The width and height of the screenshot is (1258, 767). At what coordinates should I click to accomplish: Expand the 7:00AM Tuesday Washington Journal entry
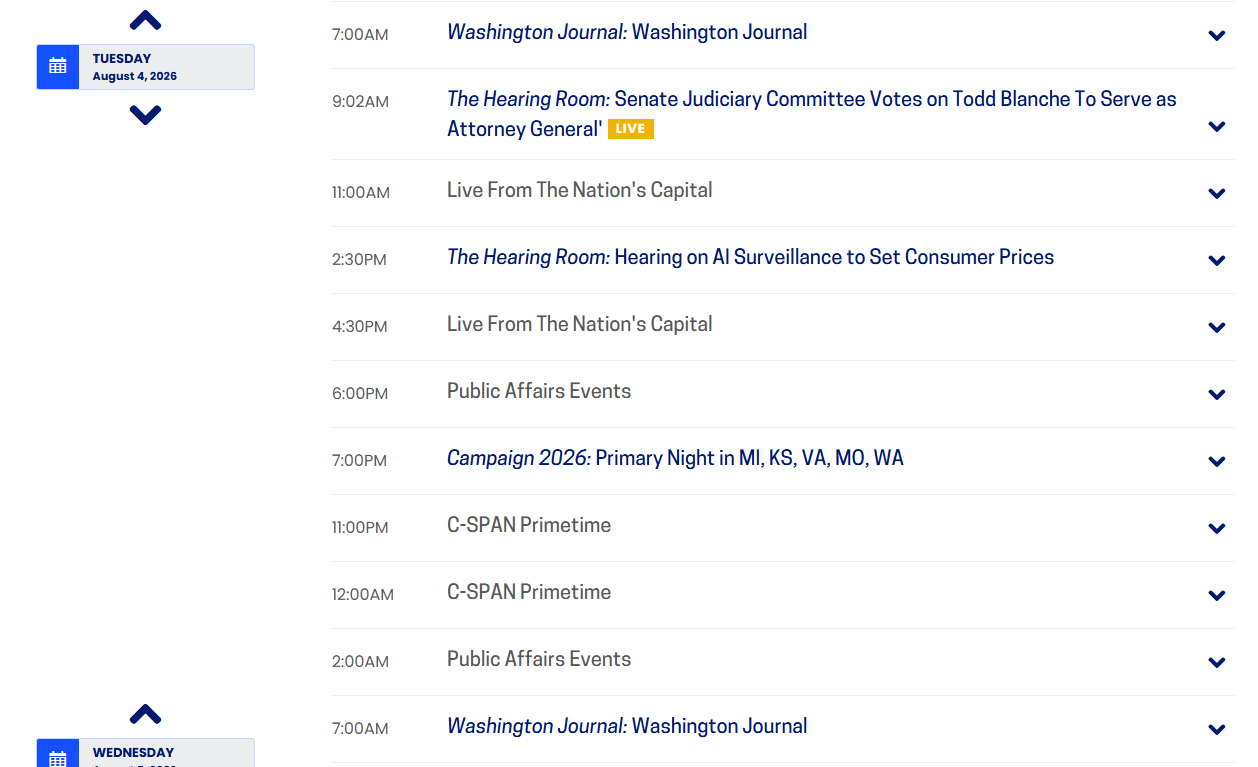coord(1217,36)
